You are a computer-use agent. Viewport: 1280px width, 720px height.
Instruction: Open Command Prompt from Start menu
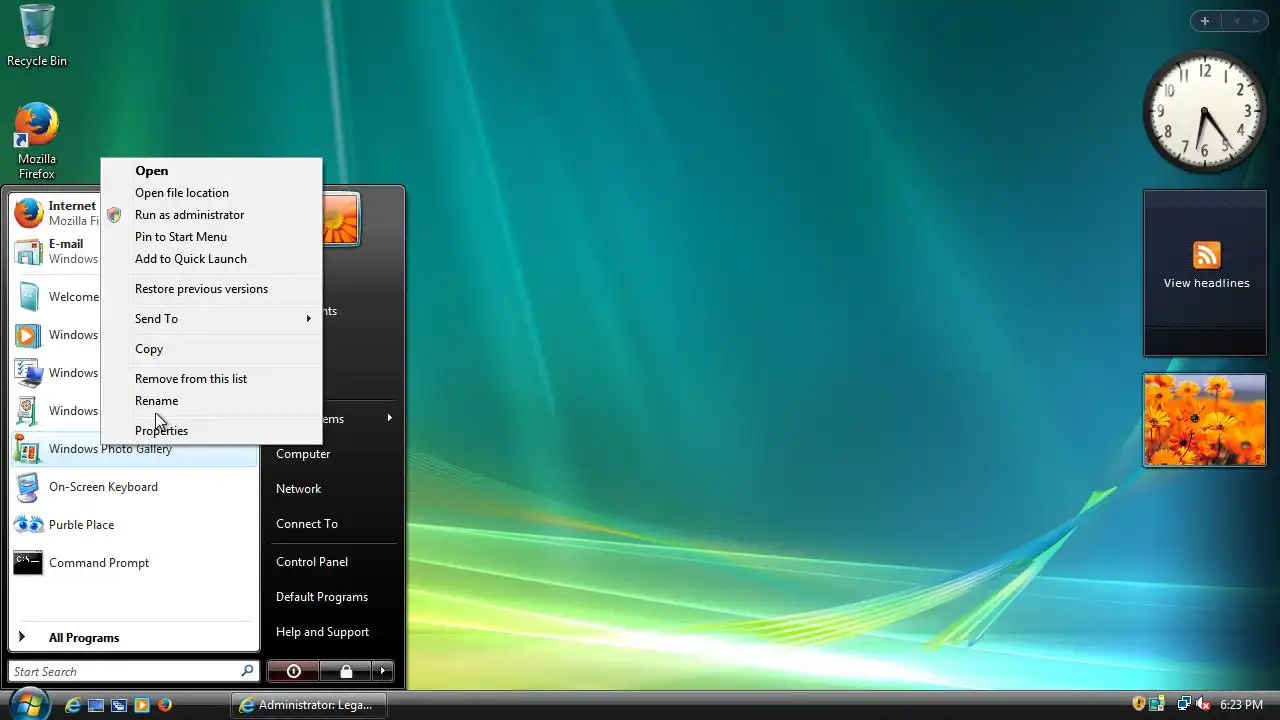(x=133, y=563)
